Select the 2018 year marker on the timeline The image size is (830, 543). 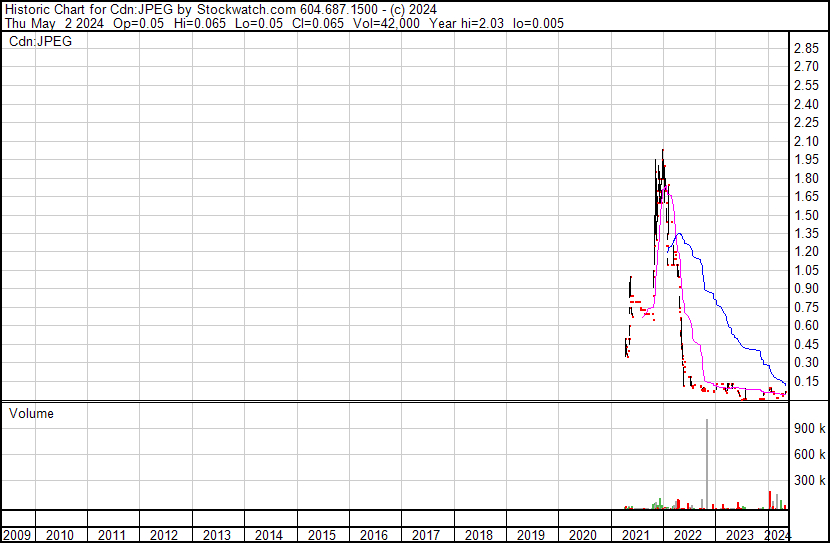pyautogui.click(x=478, y=535)
